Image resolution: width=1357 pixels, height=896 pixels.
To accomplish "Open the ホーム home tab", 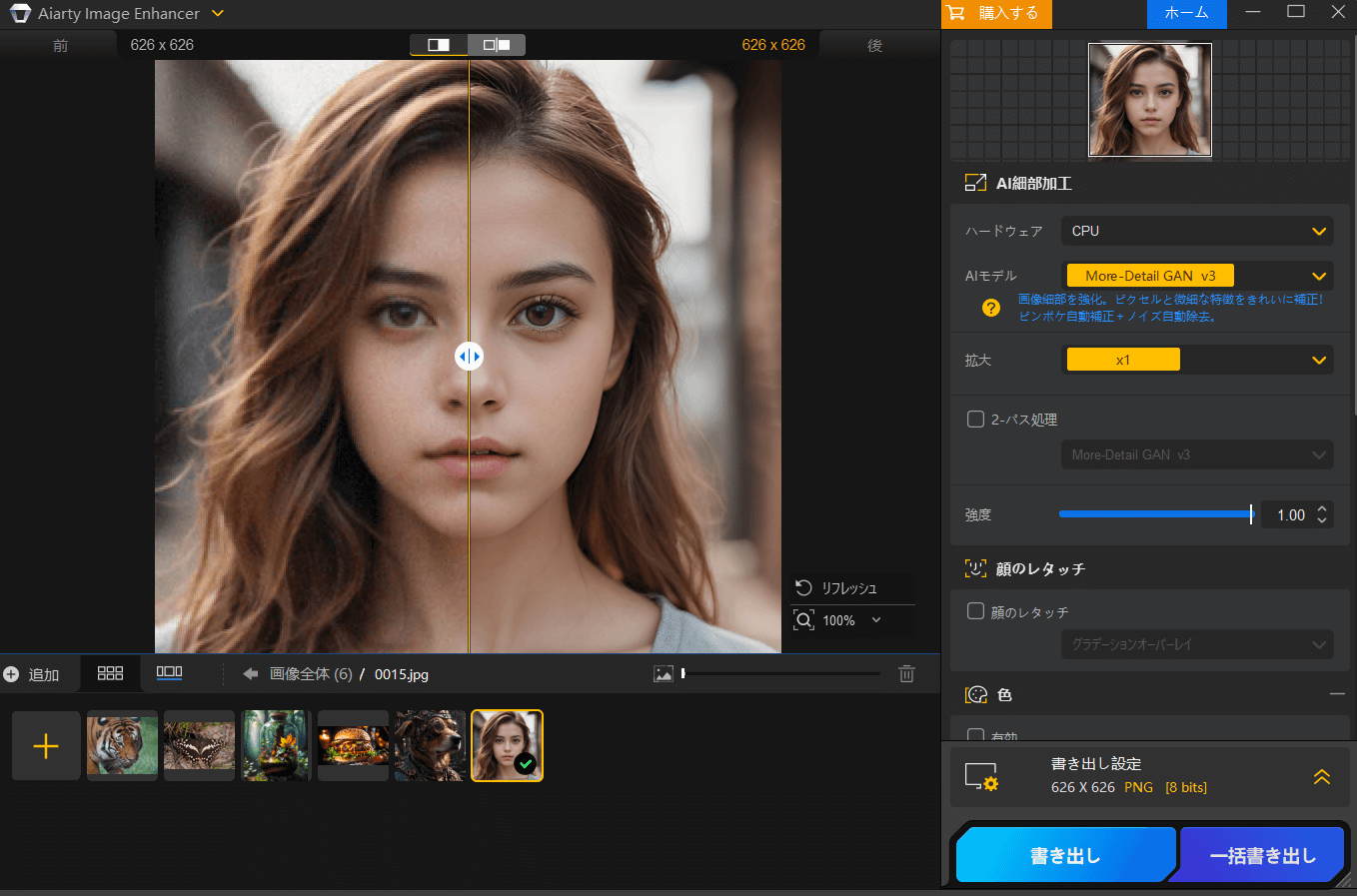I will pyautogui.click(x=1186, y=13).
